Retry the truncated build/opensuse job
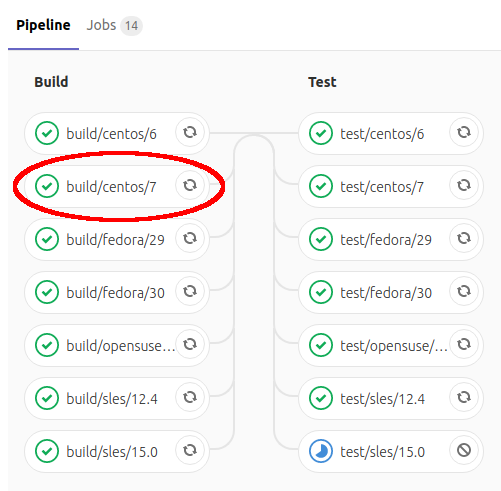Image resolution: width=501 pixels, height=491 pixels. point(190,345)
